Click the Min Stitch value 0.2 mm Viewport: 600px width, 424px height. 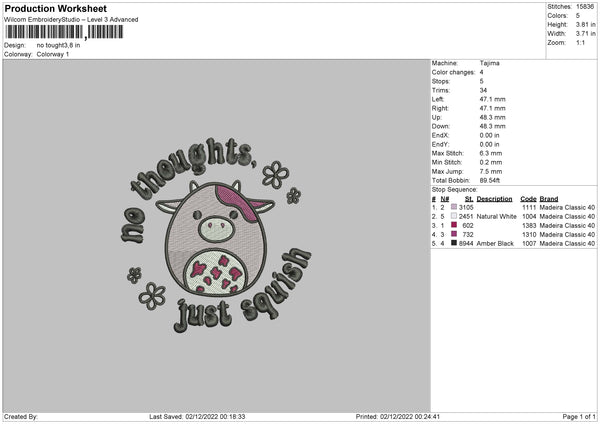pyautogui.click(x=491, y=162)
